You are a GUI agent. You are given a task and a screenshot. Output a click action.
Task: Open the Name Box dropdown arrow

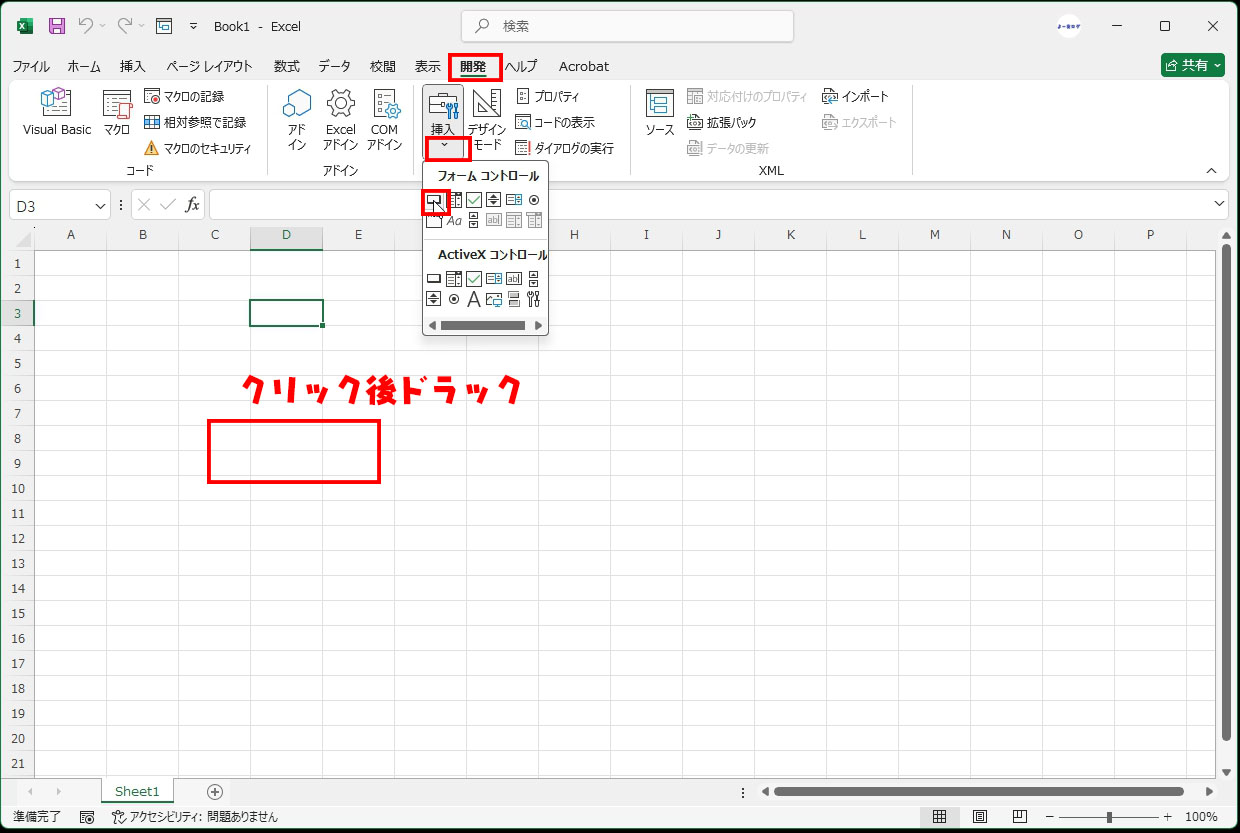point(100,205)
